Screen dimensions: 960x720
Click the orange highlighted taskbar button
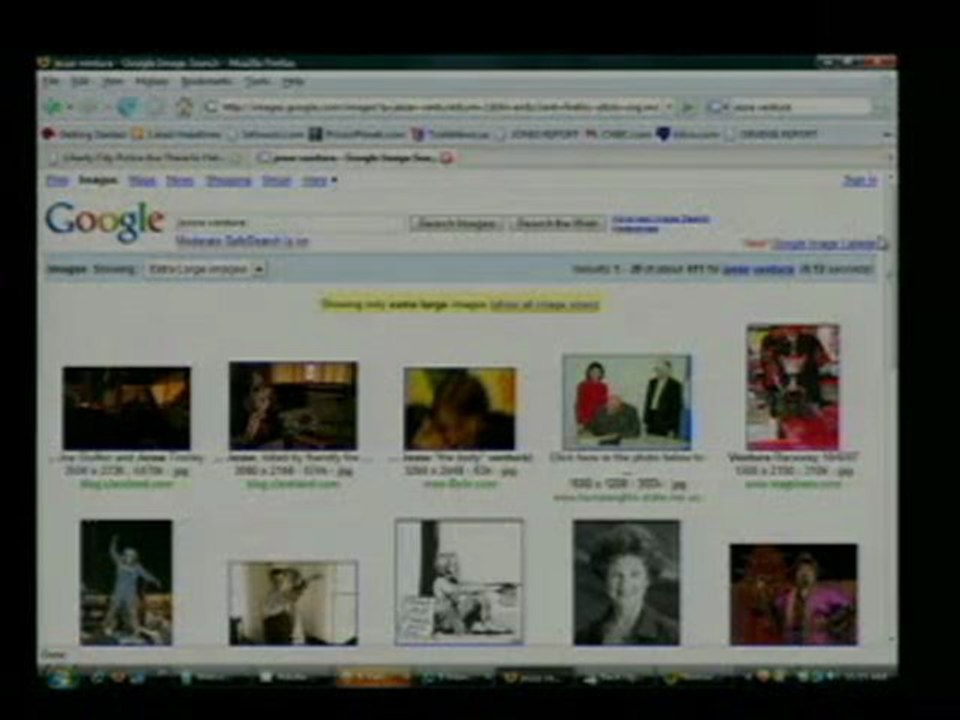tap(373, 677)
